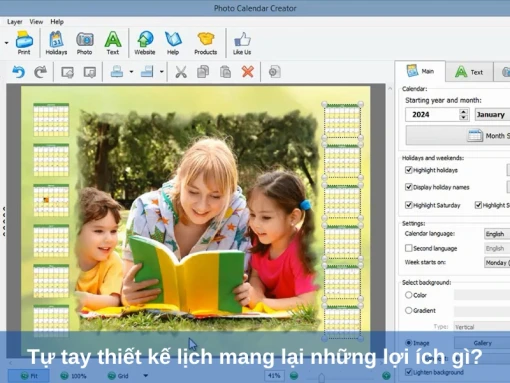
Task: Toggle the Grid button
Action: (x=118, y=376)
